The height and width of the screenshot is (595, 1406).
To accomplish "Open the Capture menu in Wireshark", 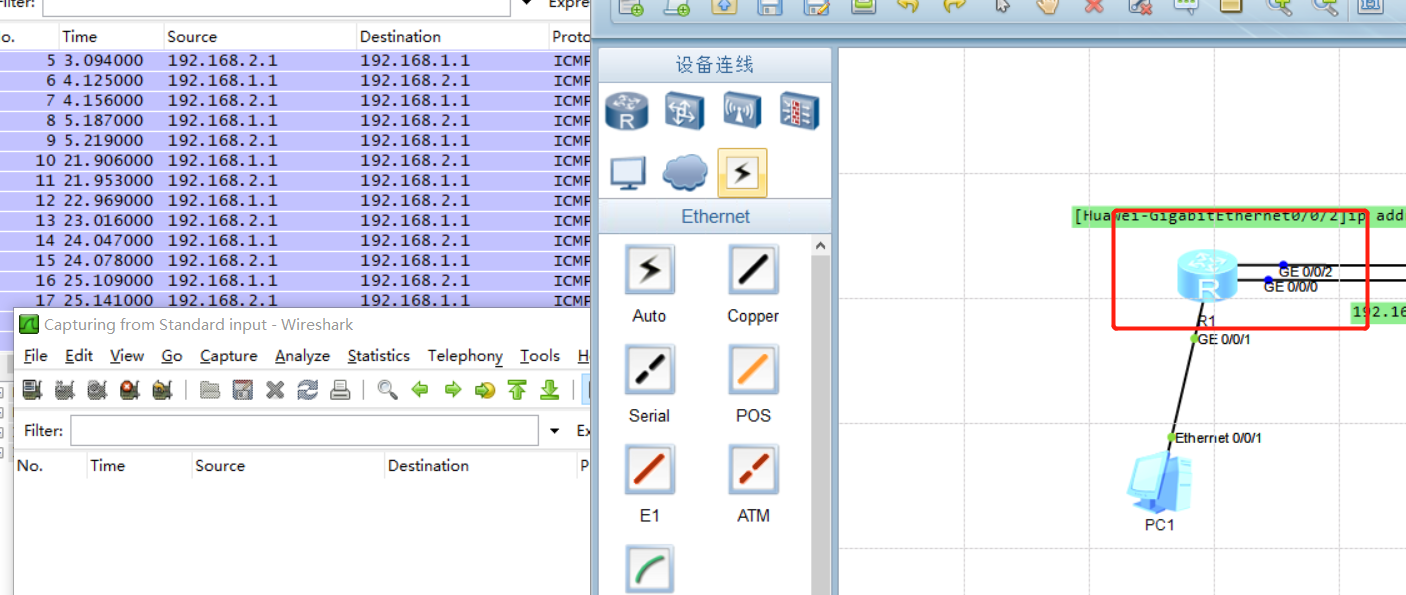I will point(229,356).
